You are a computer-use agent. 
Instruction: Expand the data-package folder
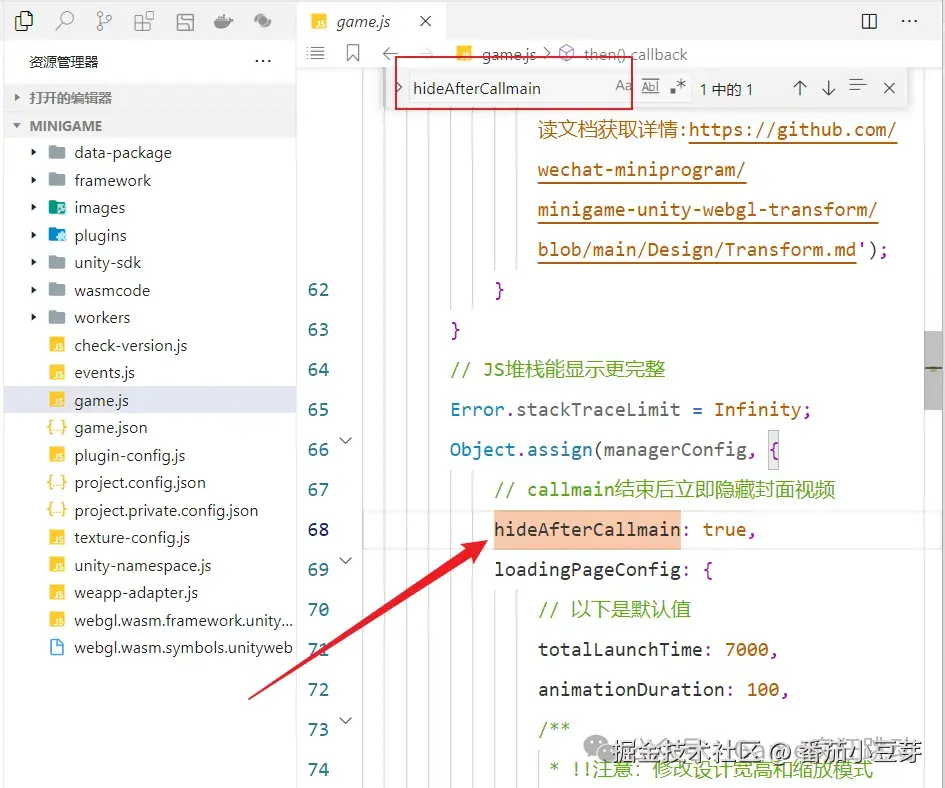point(122,153)
